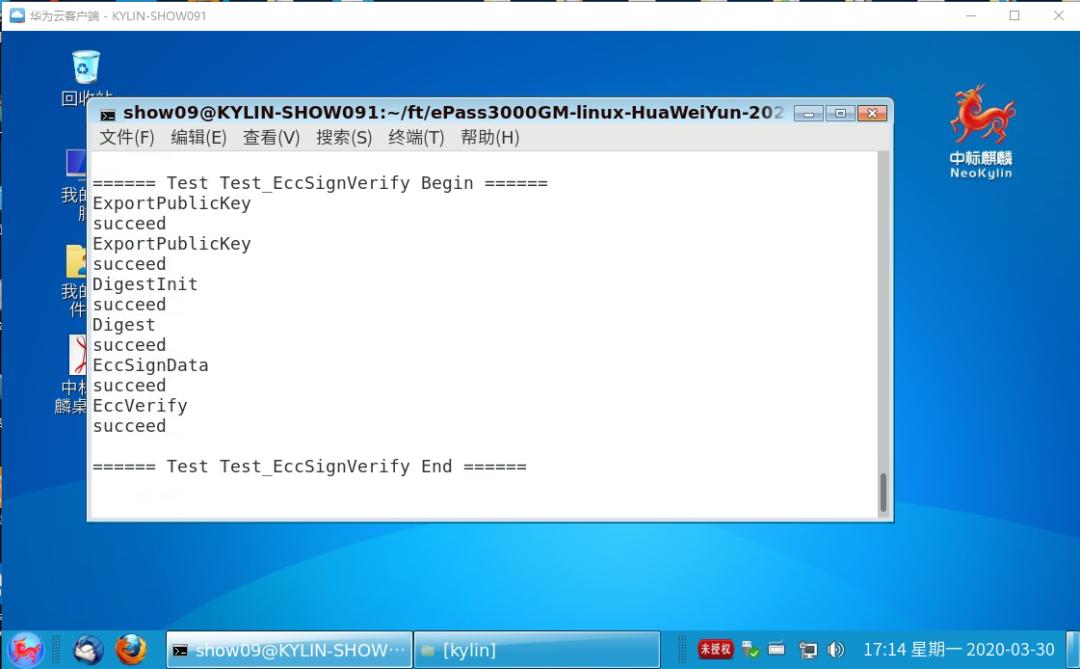Launch Firefox from the taskbar
The width and height of the screenshot is (1080, 669).
tap(131, 650)
